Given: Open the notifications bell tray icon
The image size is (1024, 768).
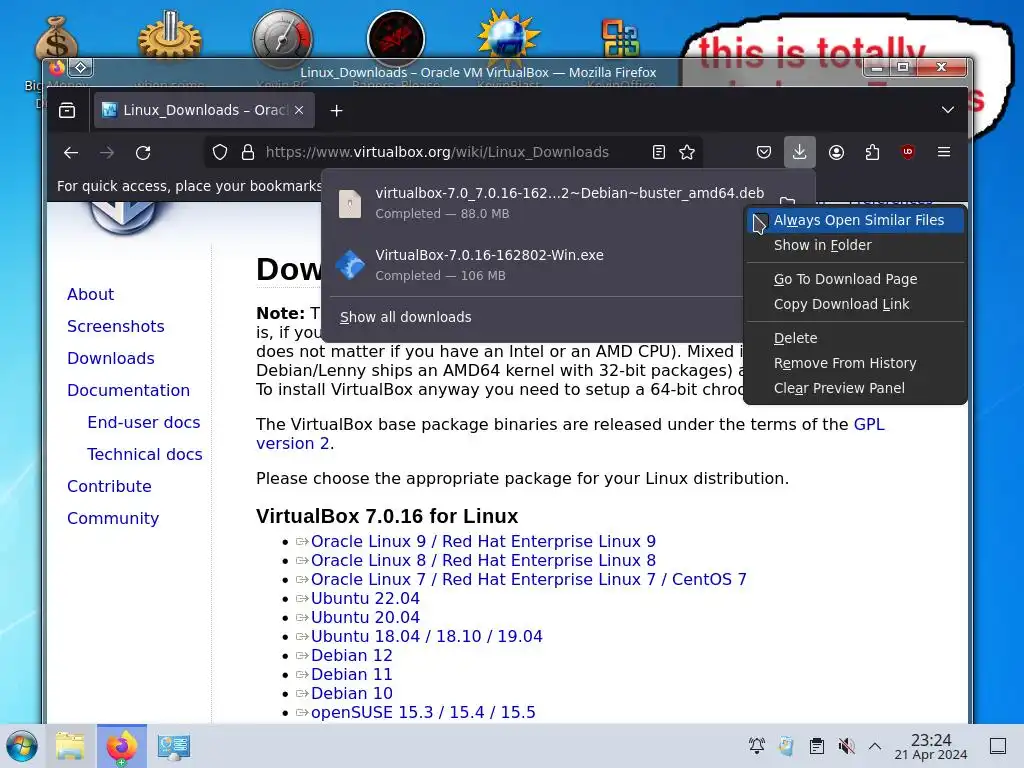Looking at the screenshot, I should click(x=757, y=746).
